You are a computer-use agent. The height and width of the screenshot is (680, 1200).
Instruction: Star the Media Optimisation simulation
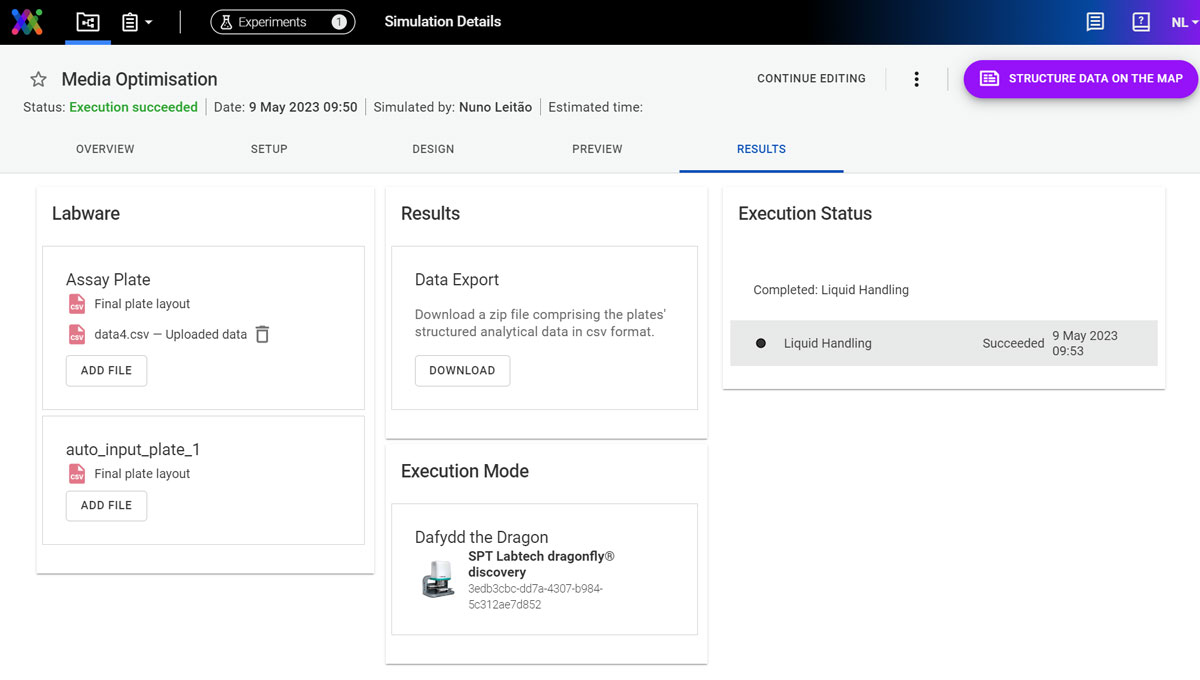[38, 79]
